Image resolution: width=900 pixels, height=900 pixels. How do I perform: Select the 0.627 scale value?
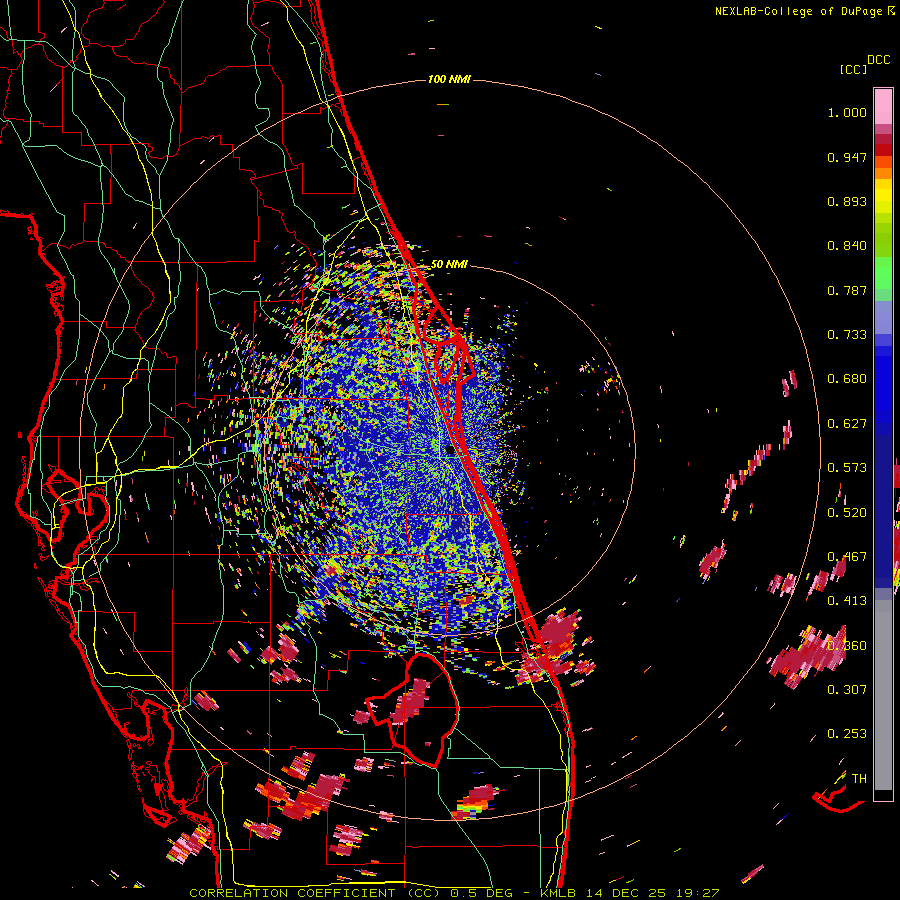point(847,424)
